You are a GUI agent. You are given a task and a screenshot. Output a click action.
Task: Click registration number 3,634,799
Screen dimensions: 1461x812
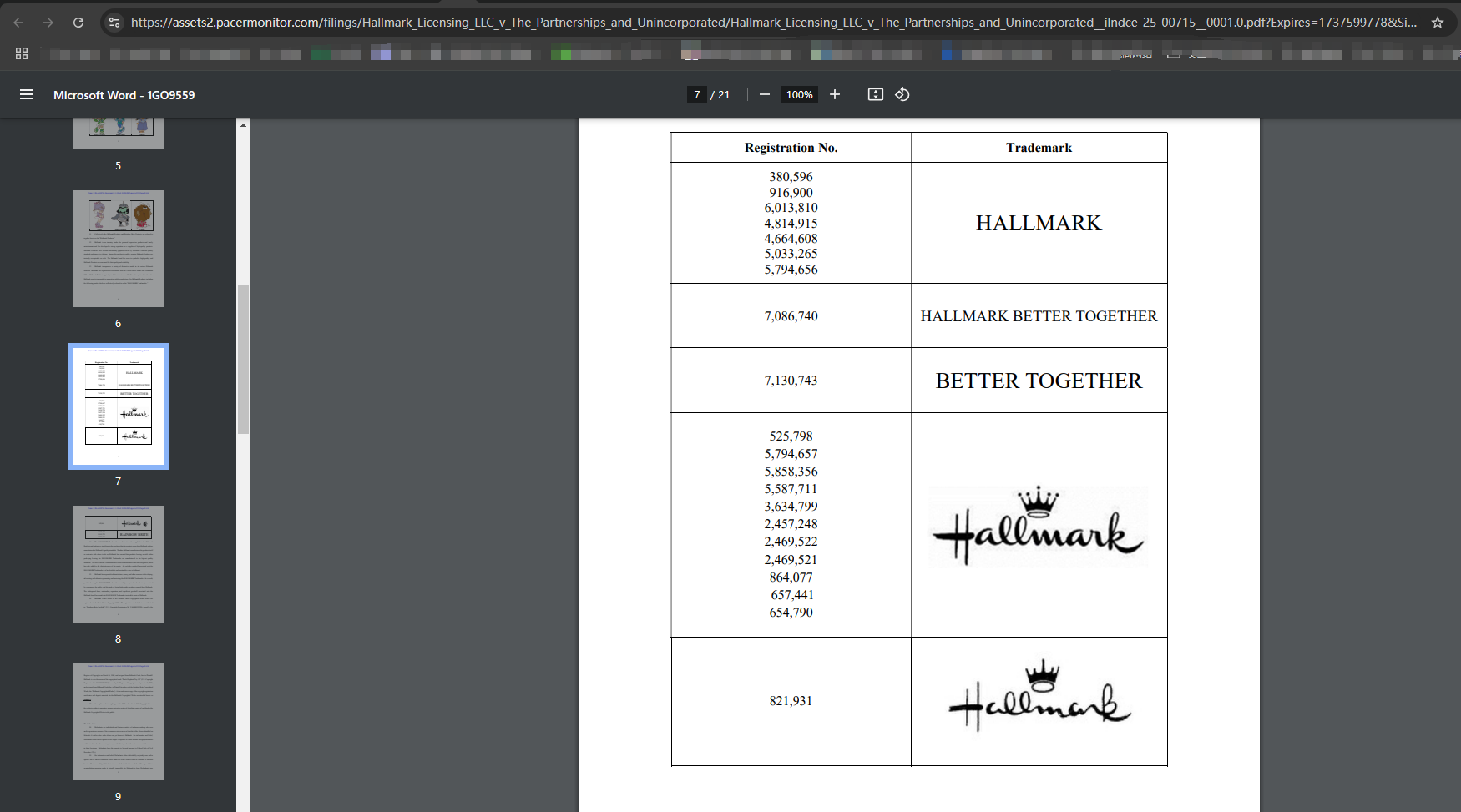coord(791,507)
